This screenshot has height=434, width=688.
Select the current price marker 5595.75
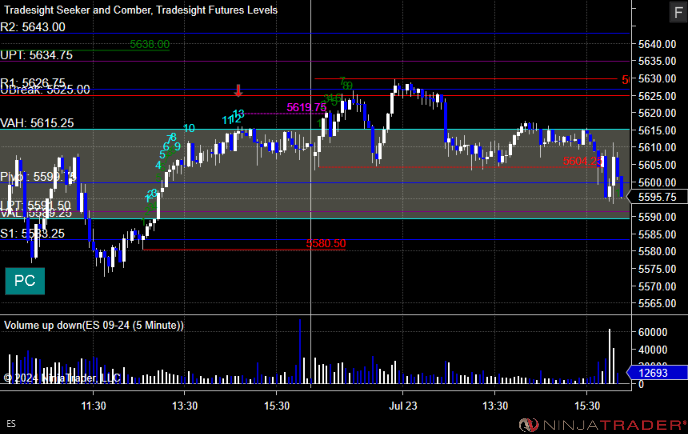[656, 197]
